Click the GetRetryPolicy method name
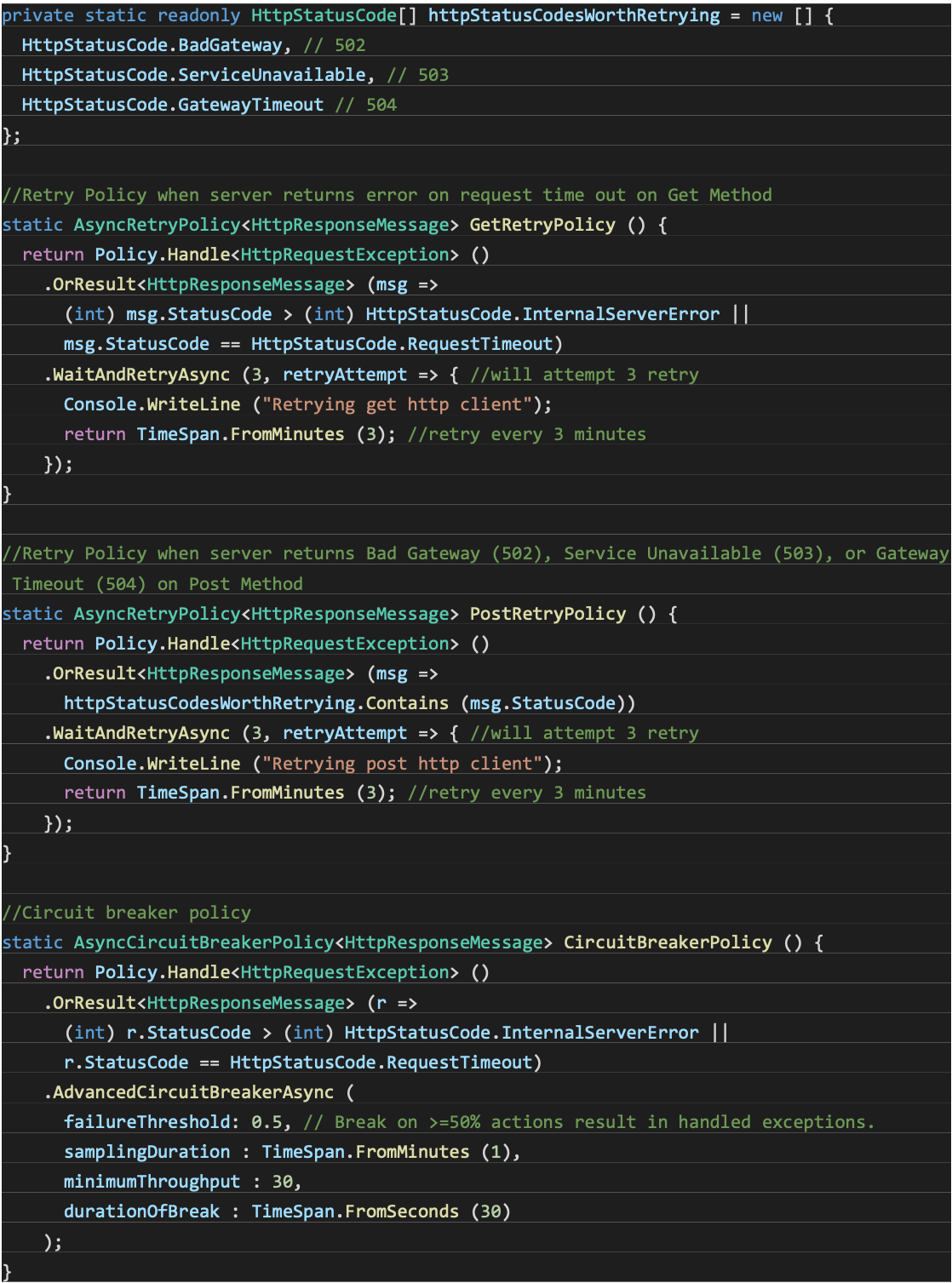Viewport: 952px width, 1283px height. click(x=542, y=225)
